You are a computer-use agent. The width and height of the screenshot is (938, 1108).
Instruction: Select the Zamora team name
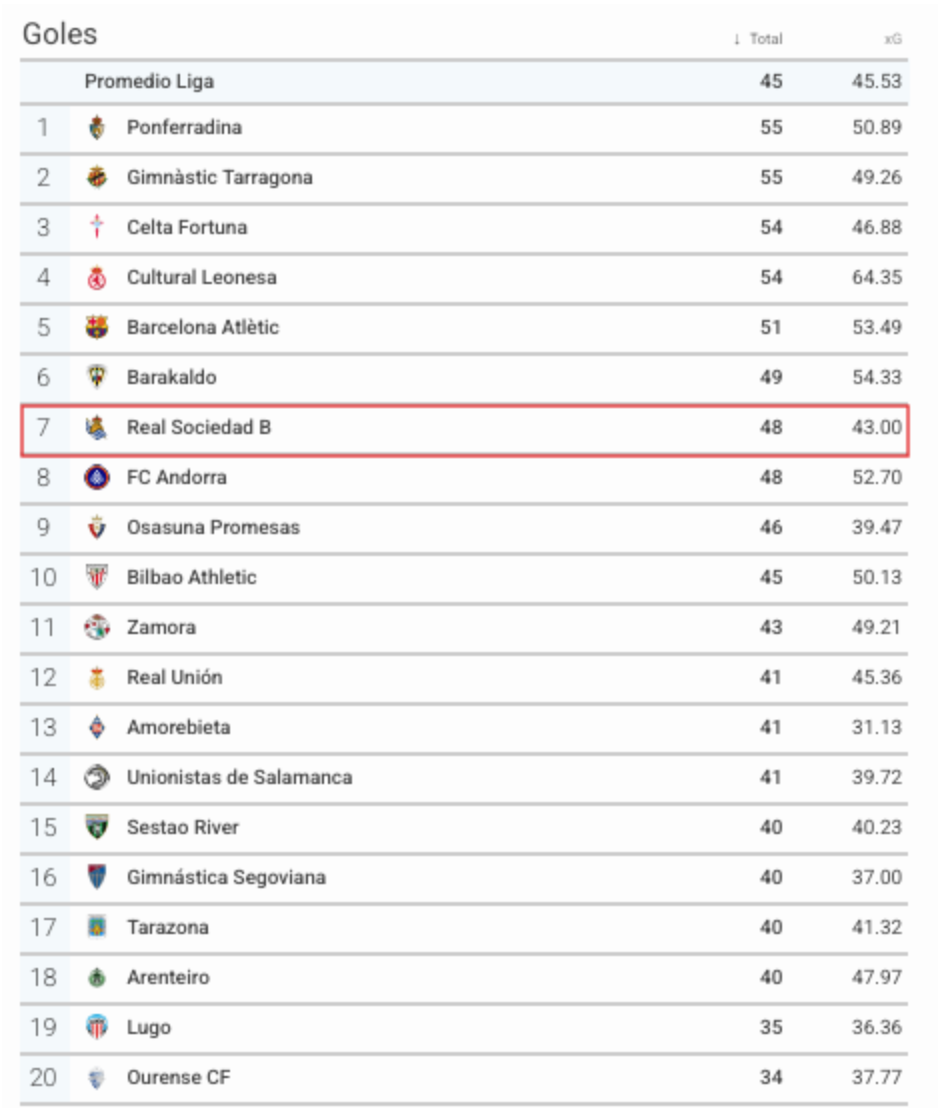[x=161, y=627]
